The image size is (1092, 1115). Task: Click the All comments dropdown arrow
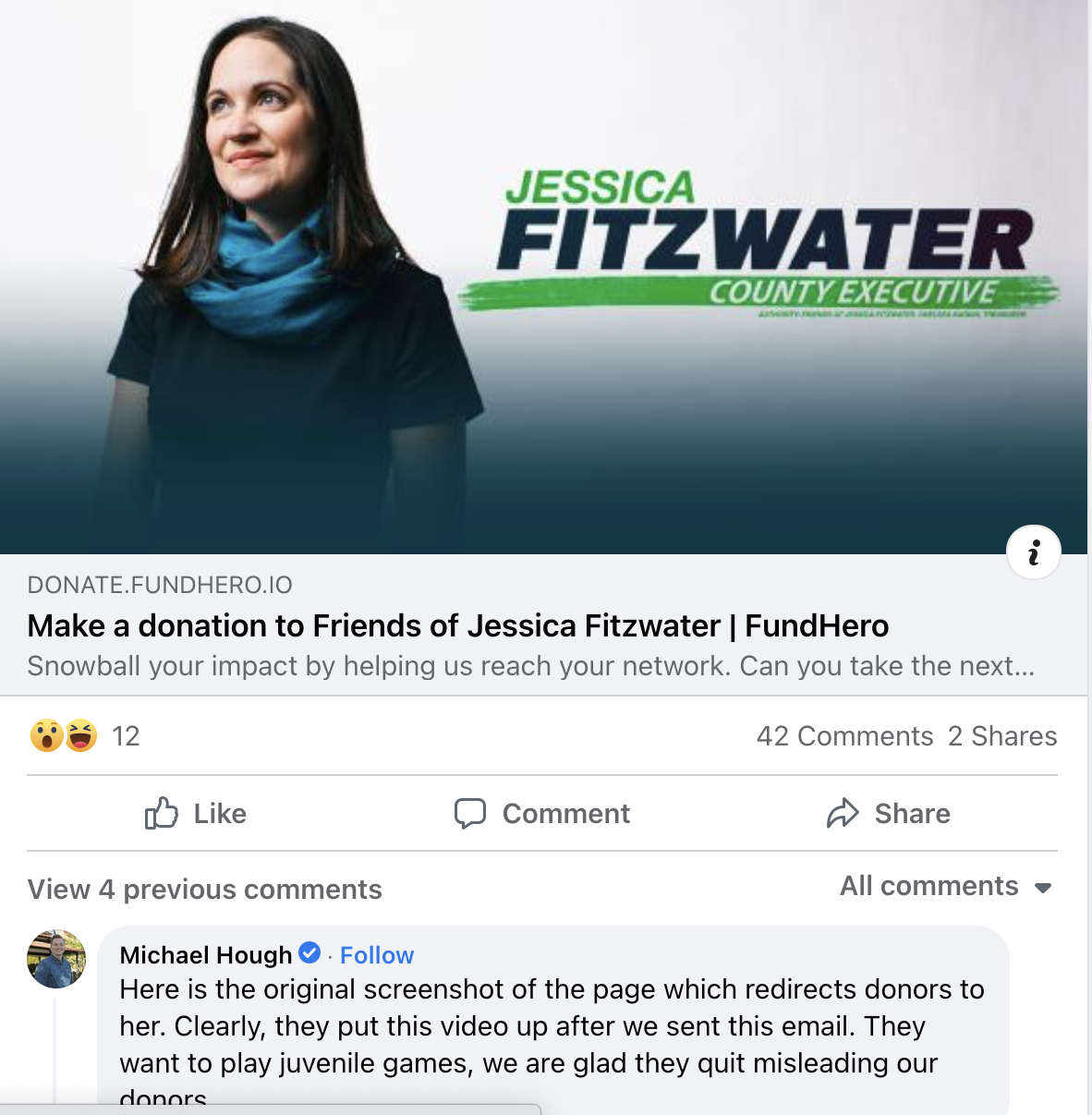pyautogui.click(x=1043, y=888)
